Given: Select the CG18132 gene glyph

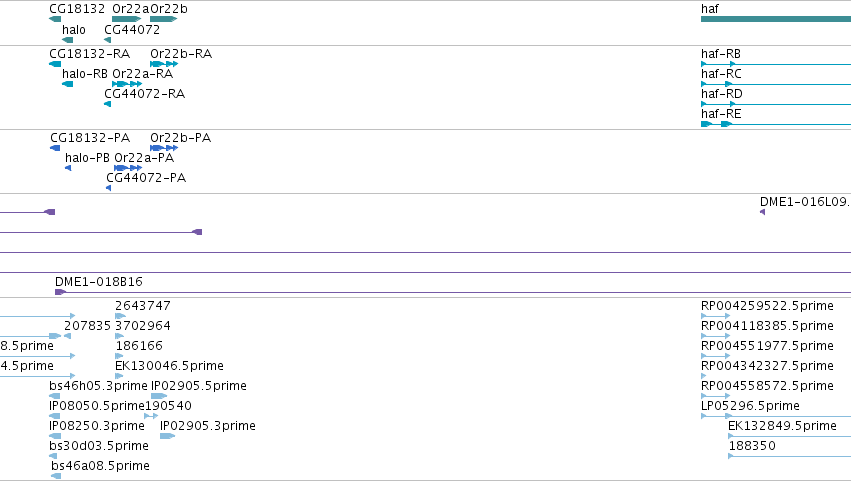Looking at the screenshot, I should 55,19.
